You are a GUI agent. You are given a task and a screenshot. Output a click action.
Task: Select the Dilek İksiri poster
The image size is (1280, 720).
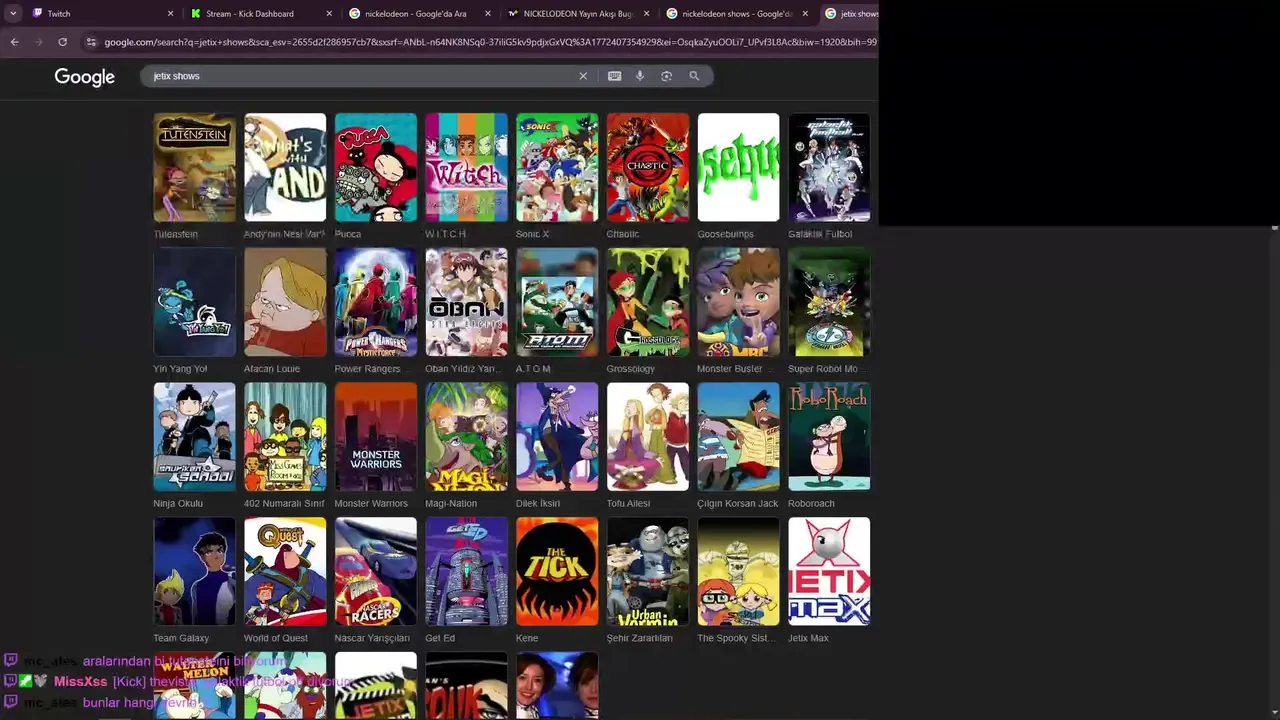[x=557, y=436]
